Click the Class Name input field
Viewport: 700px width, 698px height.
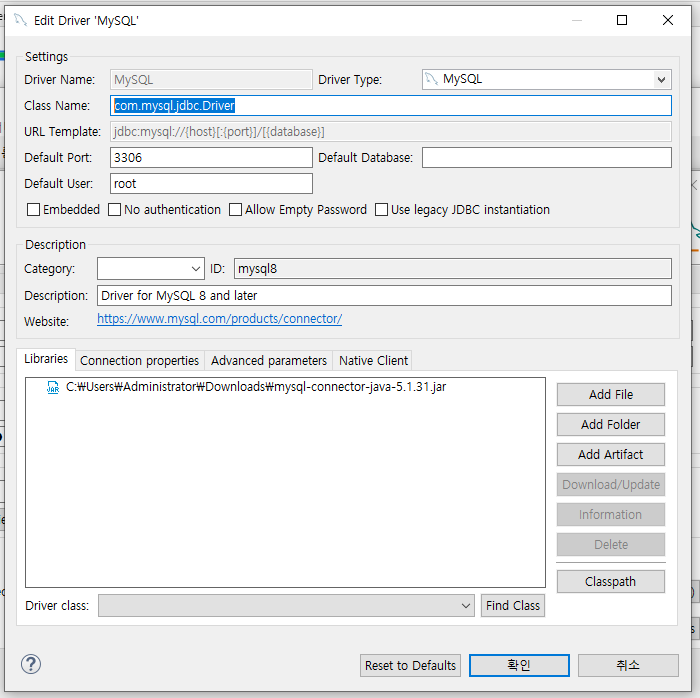(x=391, y=106)
